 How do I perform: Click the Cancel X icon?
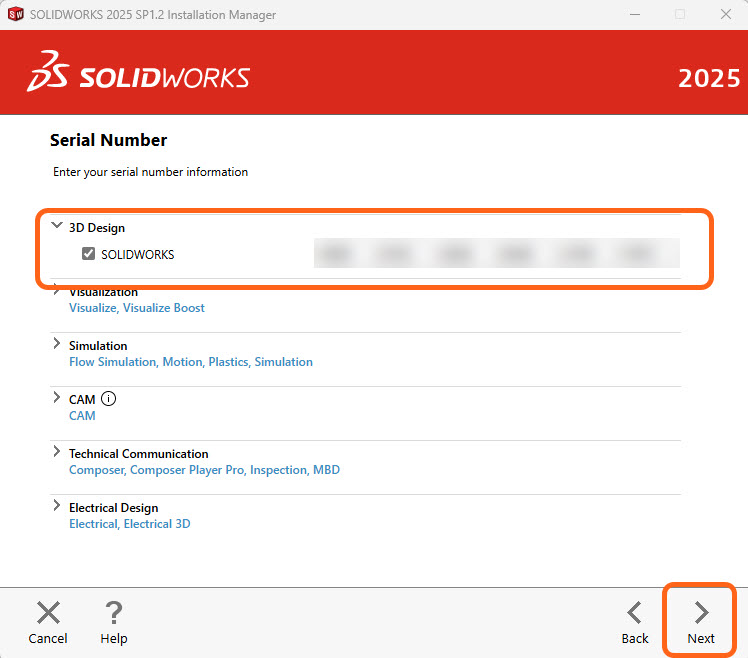click(48, 613)
